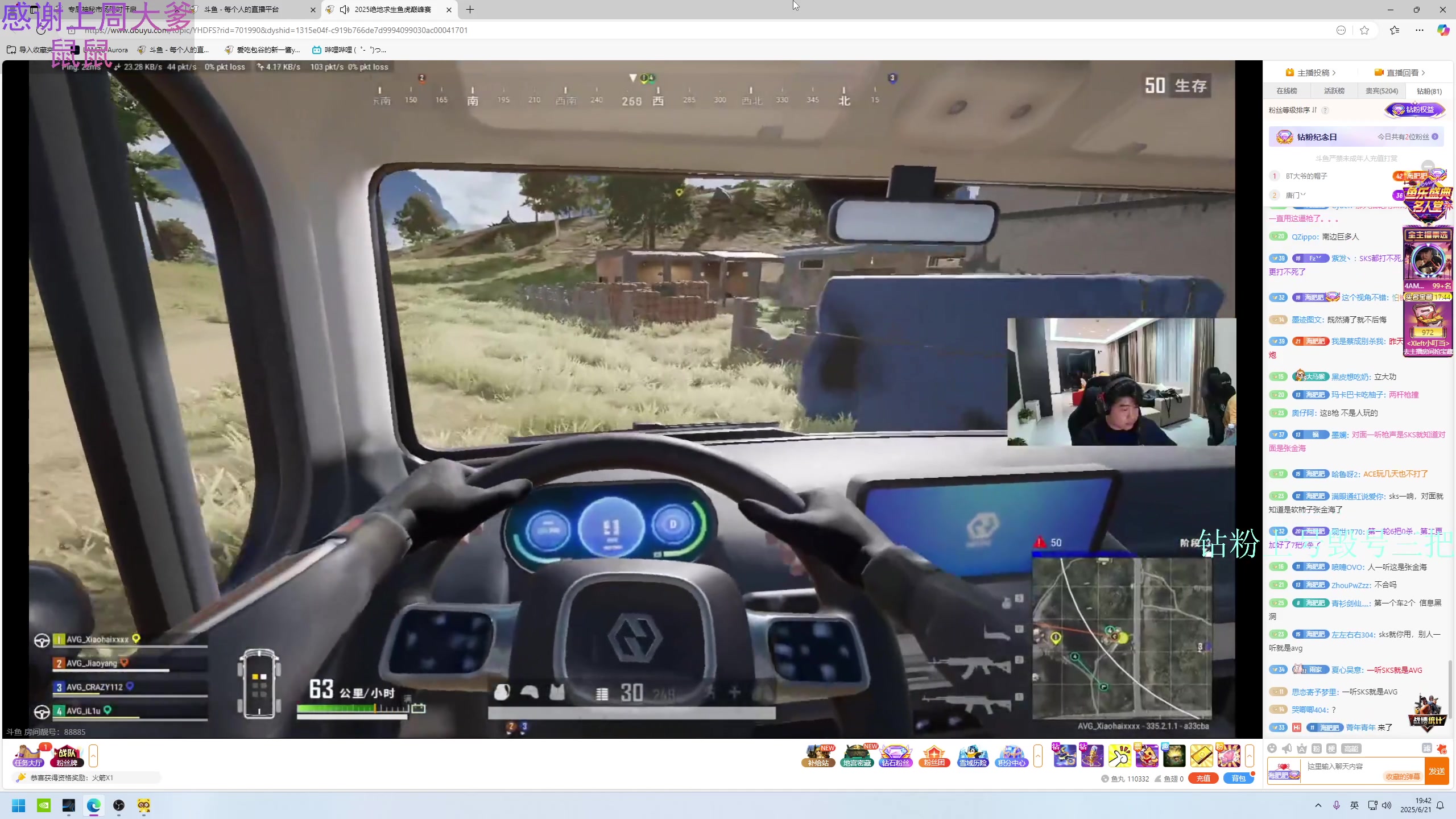Screen dimensions: 1456x819
Task: Open the favorites list icon in toolbar
Action: [1395, 30]
